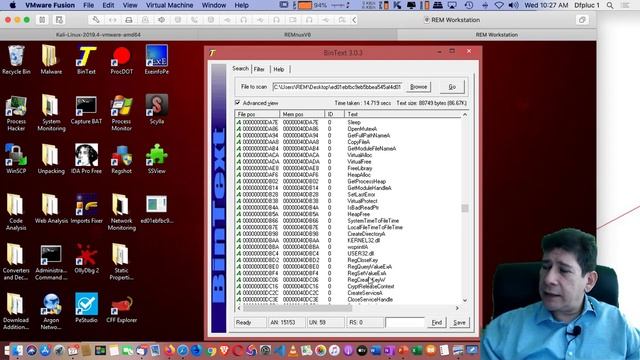The width and height of the screenshot is (640, 360).
Task: Launch WinSCP desktop shortcut
Action: pyautogui.click(x=16, y=159)
